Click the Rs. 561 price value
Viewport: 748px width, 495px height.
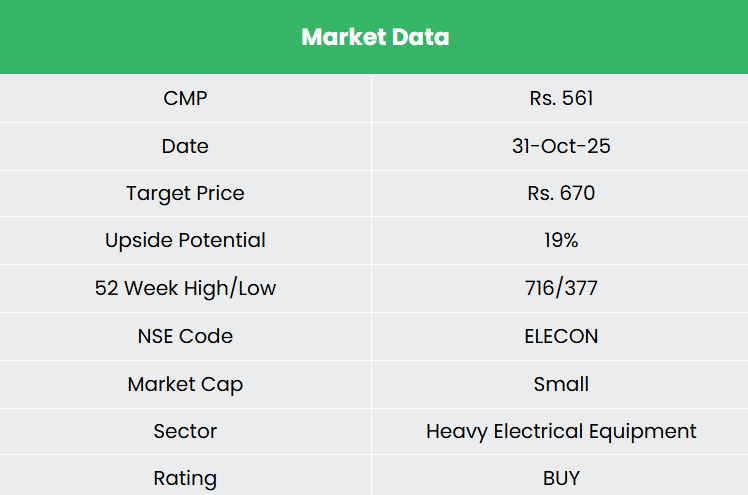tap(561, 98)
